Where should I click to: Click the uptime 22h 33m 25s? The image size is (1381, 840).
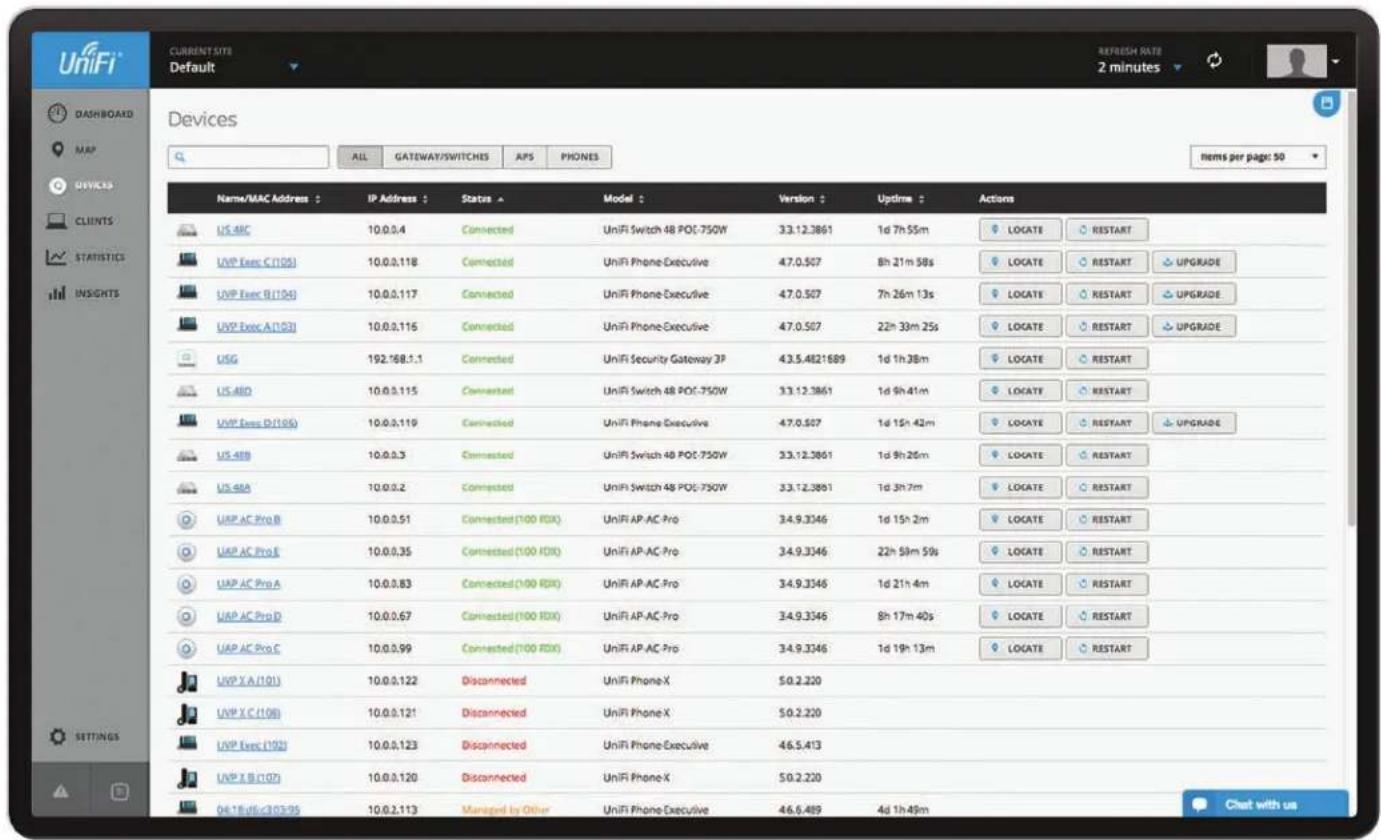(x=907, y=326)
